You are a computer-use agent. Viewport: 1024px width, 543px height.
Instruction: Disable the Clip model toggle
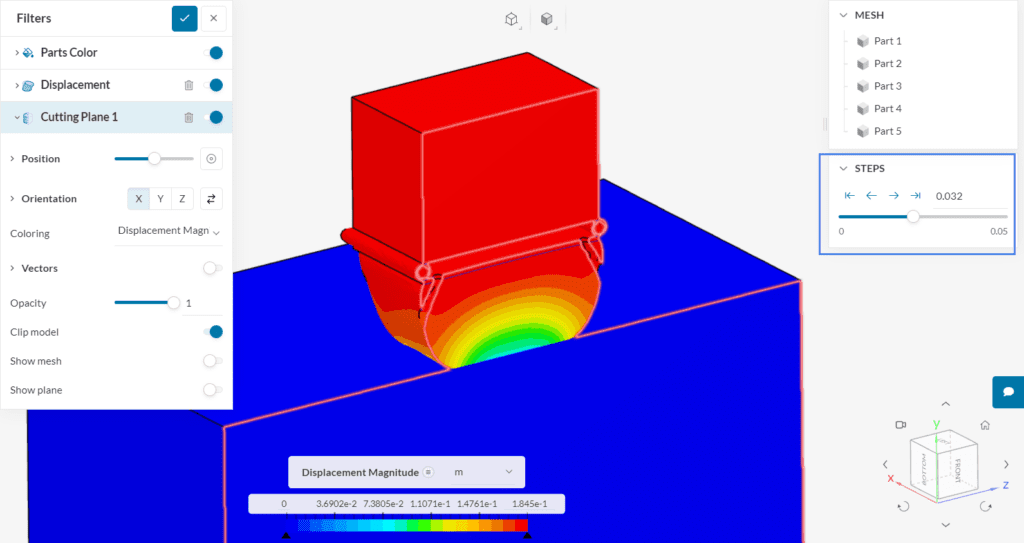212,332
